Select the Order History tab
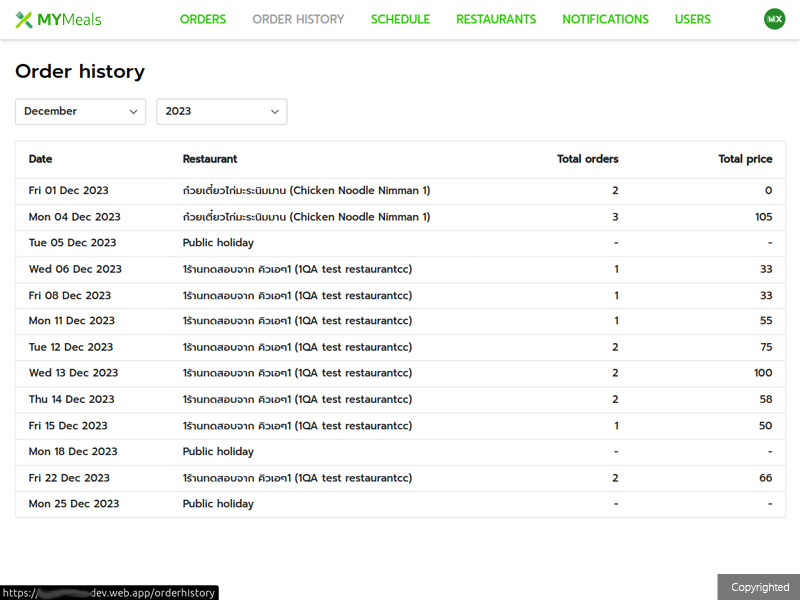 coord(298,19)
